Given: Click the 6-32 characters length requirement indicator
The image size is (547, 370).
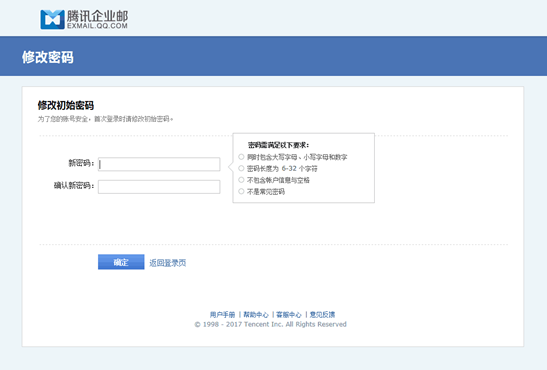Looking at the screenshot, I should (x=241, y=168).
